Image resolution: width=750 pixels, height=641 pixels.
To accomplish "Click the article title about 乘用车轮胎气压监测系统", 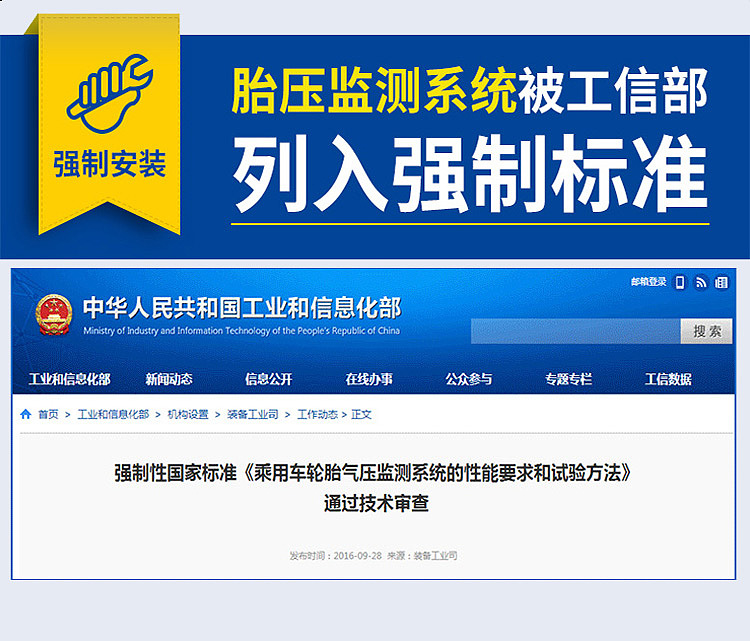I will click(x=373, y=473).
